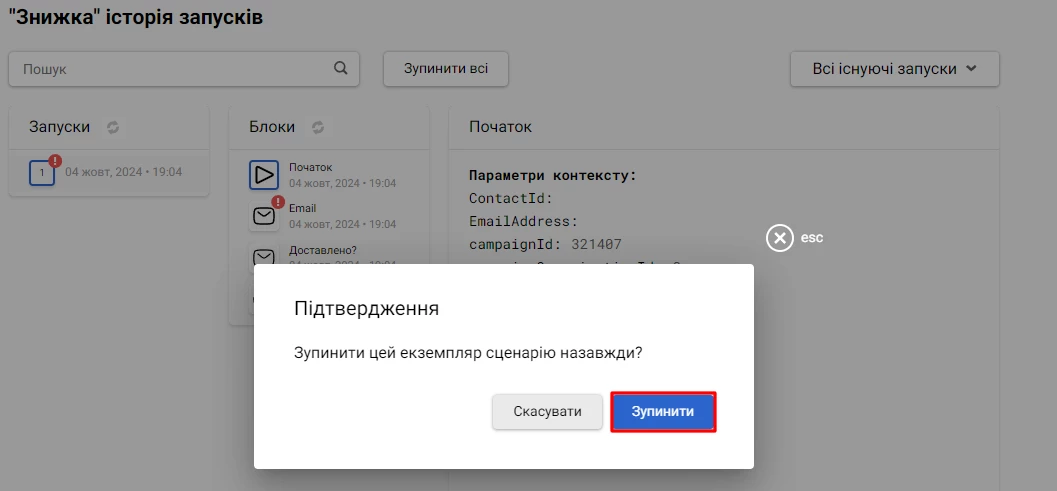Click the ContactId parameter line

[511, 198]
